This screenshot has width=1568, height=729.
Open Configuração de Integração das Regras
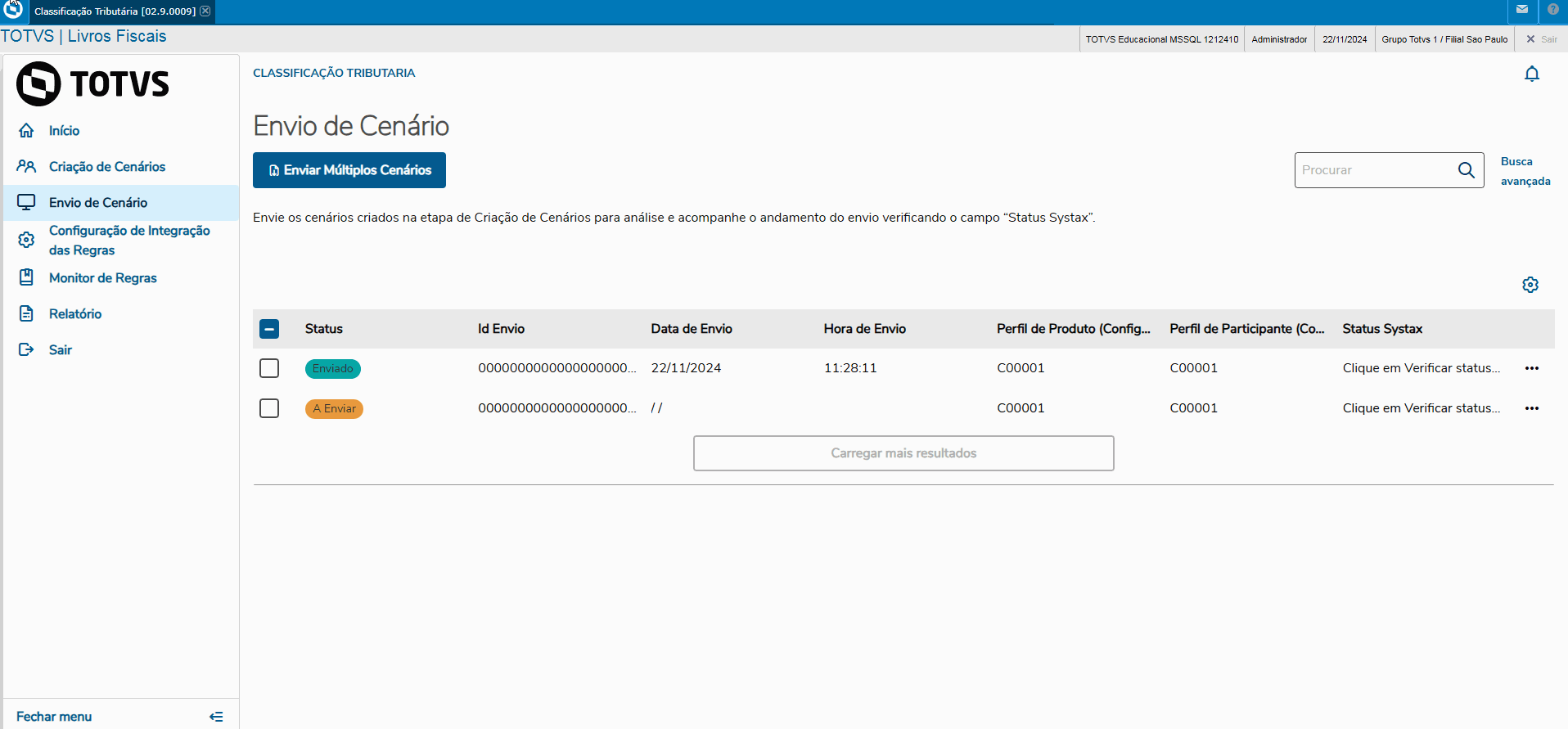pos(129,241)
